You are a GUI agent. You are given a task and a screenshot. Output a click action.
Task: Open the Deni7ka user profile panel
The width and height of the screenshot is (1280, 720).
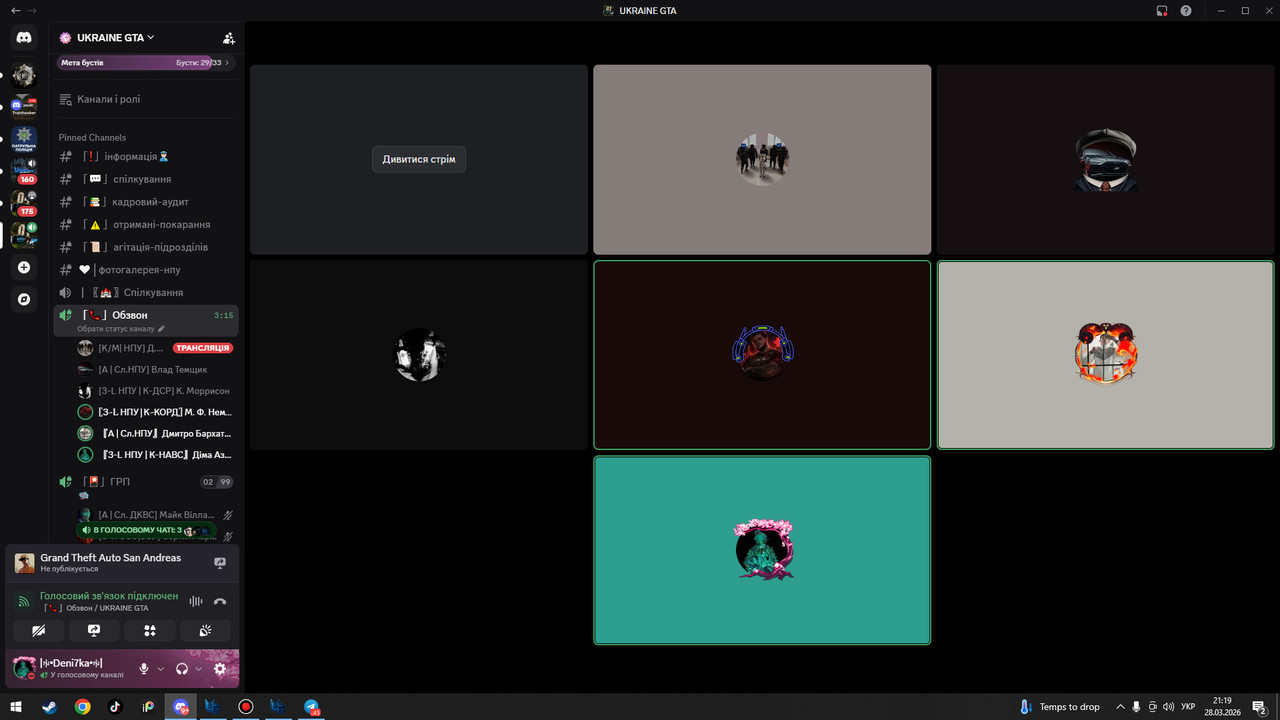(x=70, y=669)
